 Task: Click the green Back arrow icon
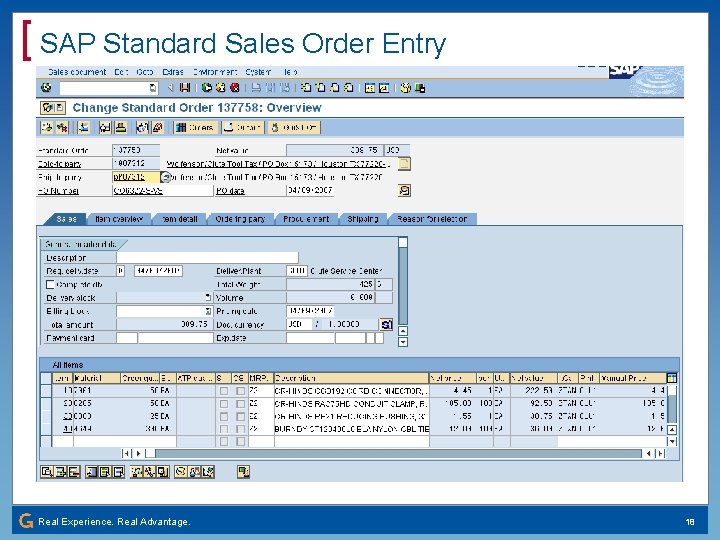click(x=207, y=87)
